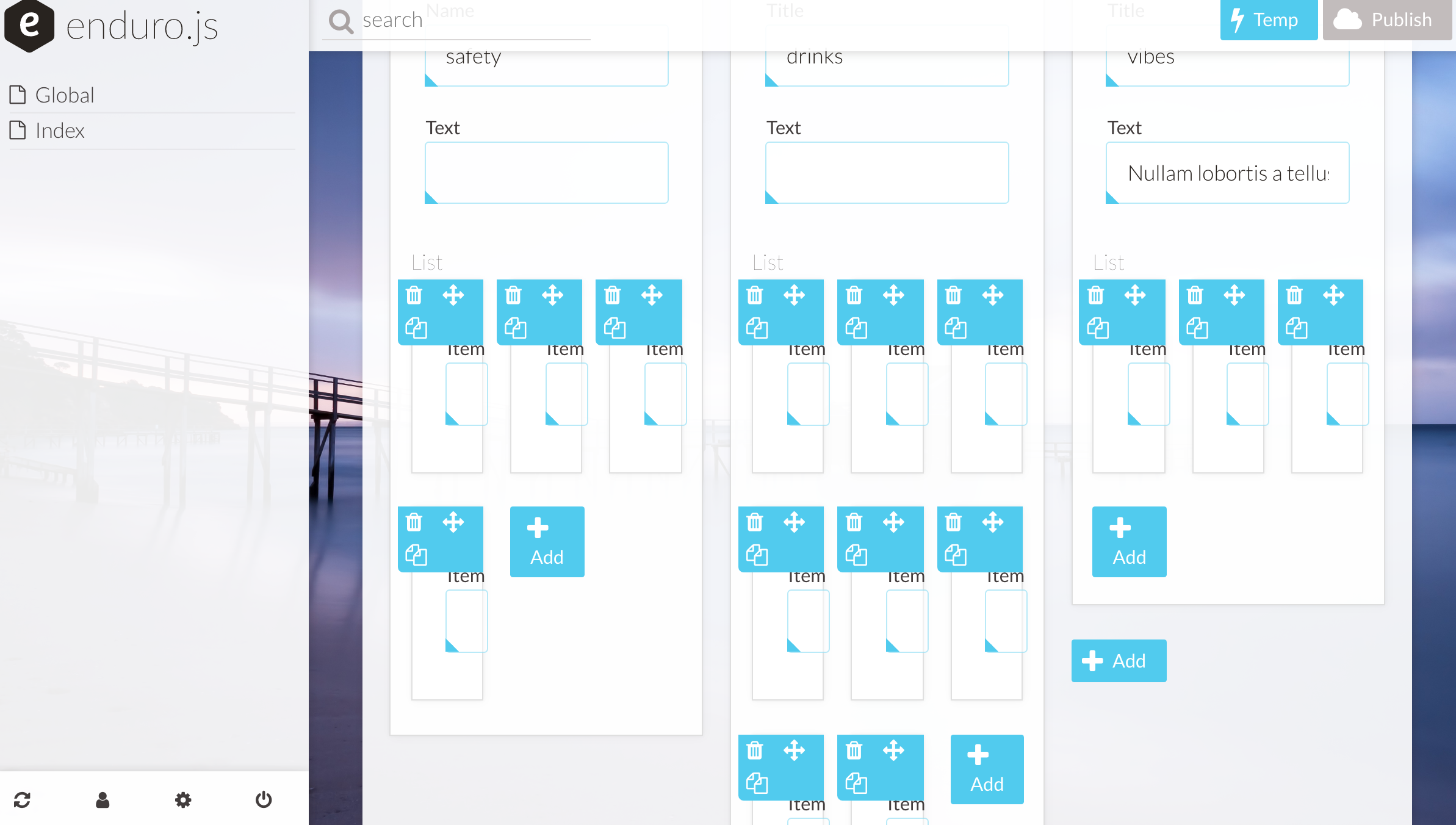Delete seventh list item in drinks card

(x=755, y=751)
